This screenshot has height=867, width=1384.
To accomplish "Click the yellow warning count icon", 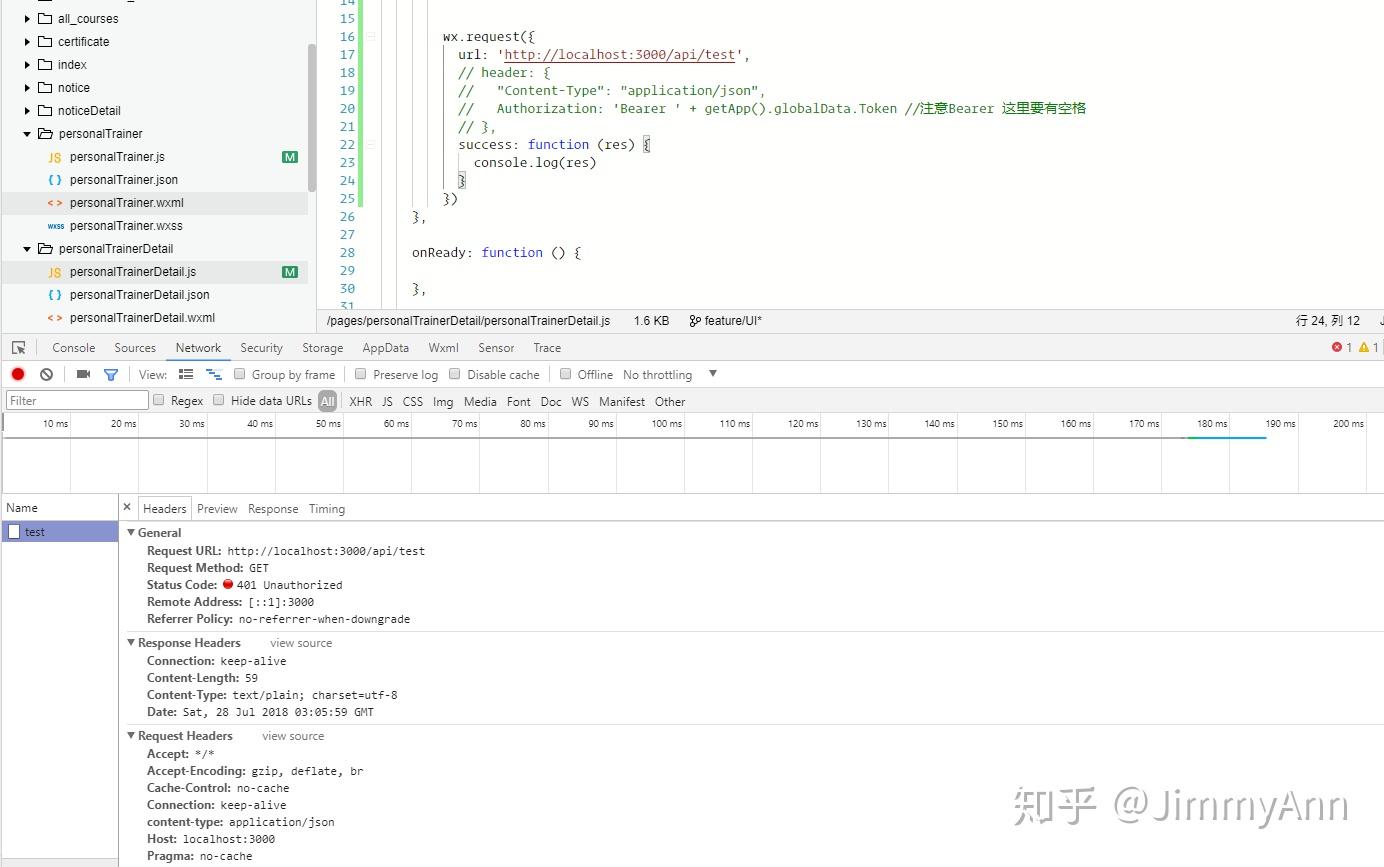I will (1364, 348).
